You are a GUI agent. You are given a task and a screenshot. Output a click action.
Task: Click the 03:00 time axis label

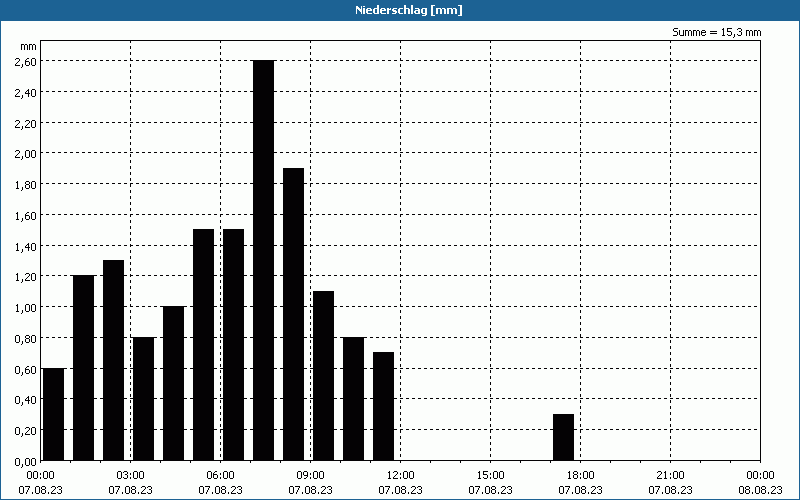[x=131, y=476]
